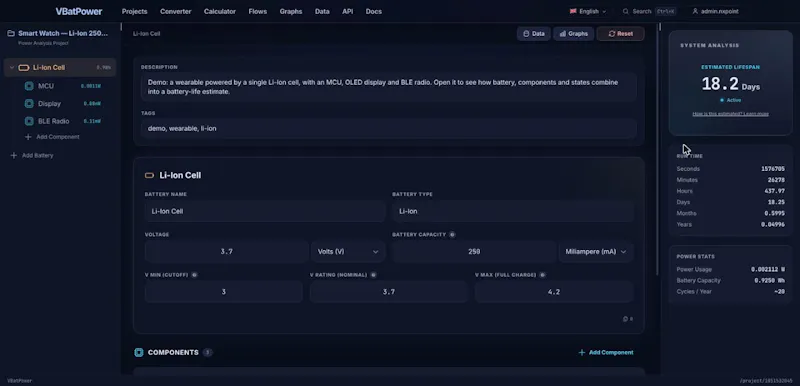800x386 pixels.
Task: Click the plus icon beside the sidebar Add Component
Action: click(x=28, y=137)
